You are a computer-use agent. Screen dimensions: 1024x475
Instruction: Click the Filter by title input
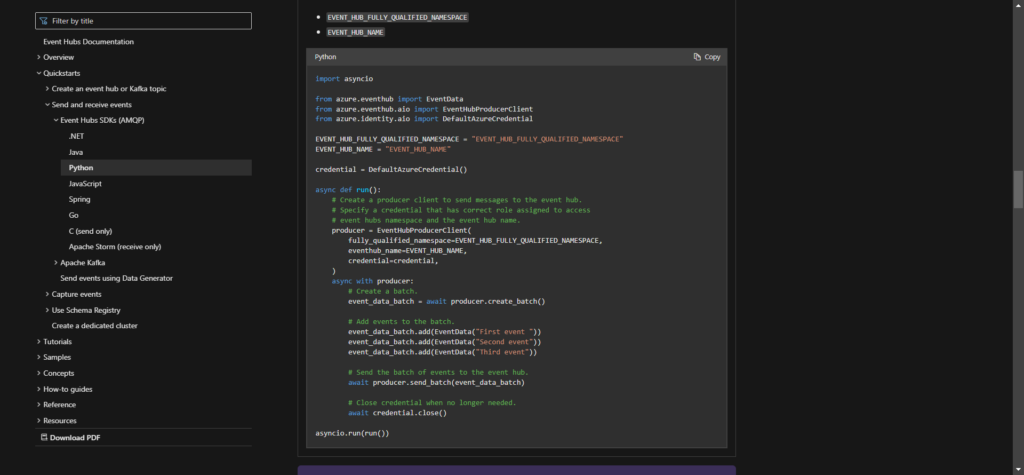click(x=150, y=20)
